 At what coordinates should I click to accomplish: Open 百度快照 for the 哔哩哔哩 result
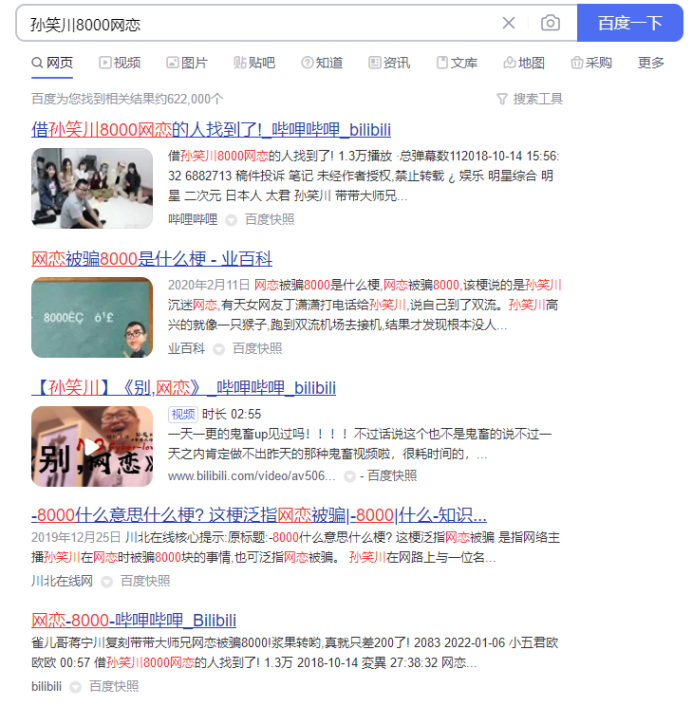click(x=270, y=220)
